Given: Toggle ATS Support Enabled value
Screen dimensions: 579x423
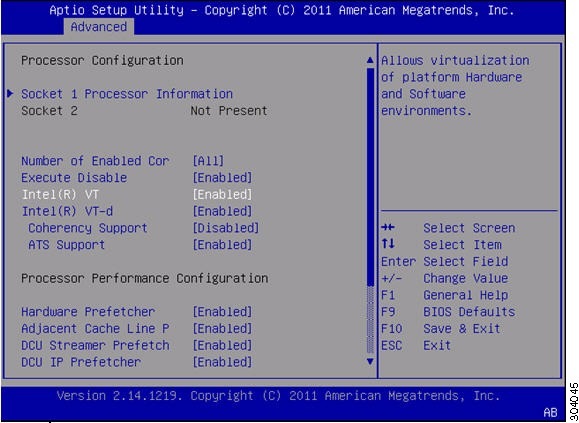Looking at the screenshot, I should (x=222, y=245).
